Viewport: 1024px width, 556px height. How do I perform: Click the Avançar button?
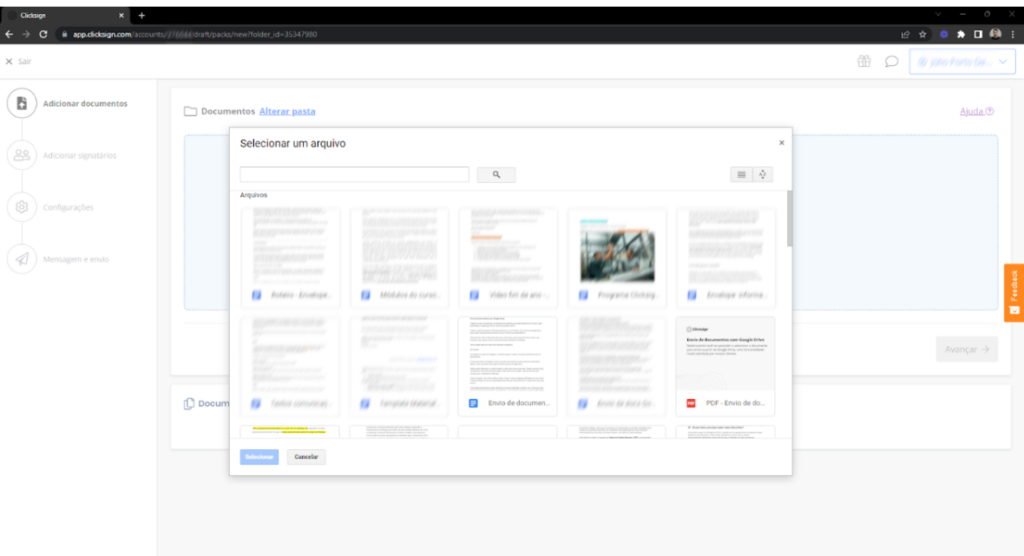pyautogui.click(x=967, y=350)
